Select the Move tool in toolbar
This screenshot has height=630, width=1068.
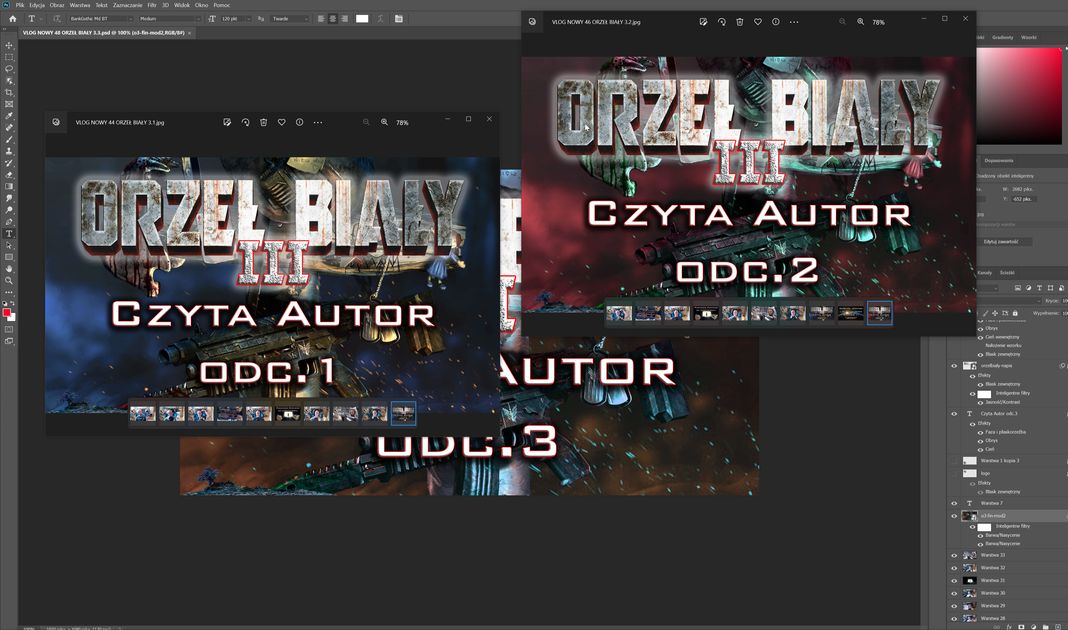point(9,45)
